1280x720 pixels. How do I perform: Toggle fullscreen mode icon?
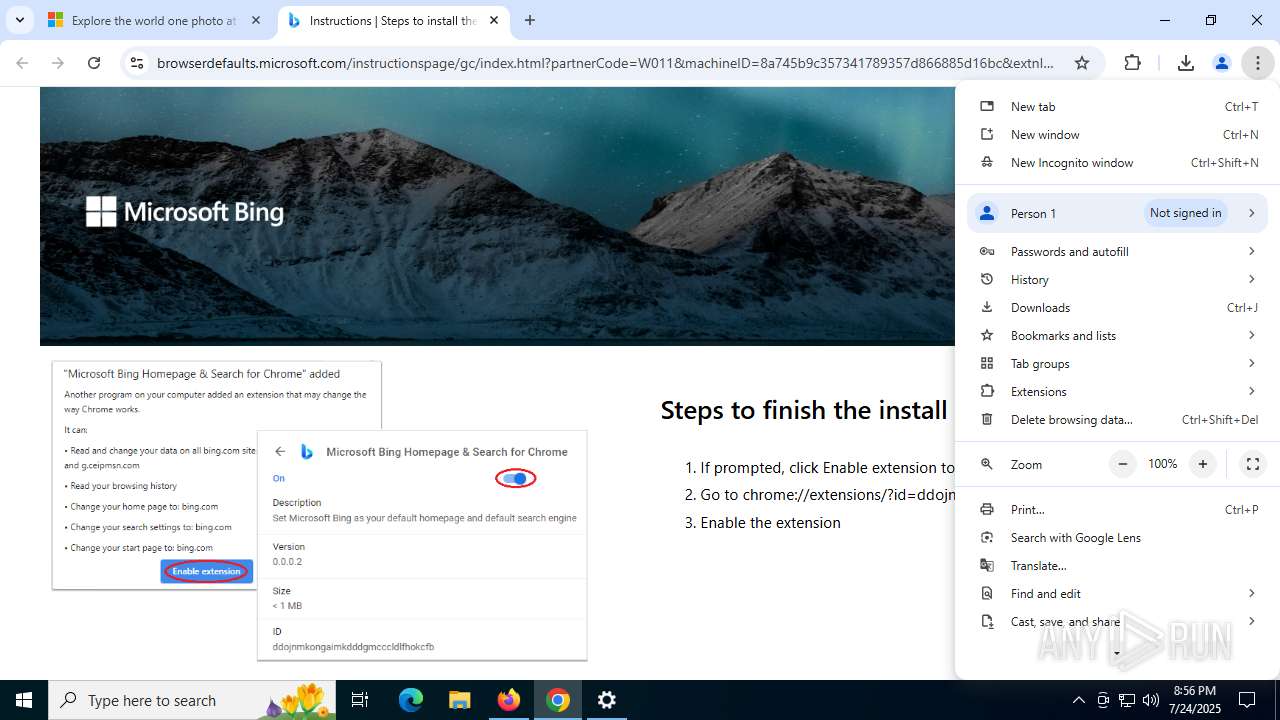(1252, 464)
